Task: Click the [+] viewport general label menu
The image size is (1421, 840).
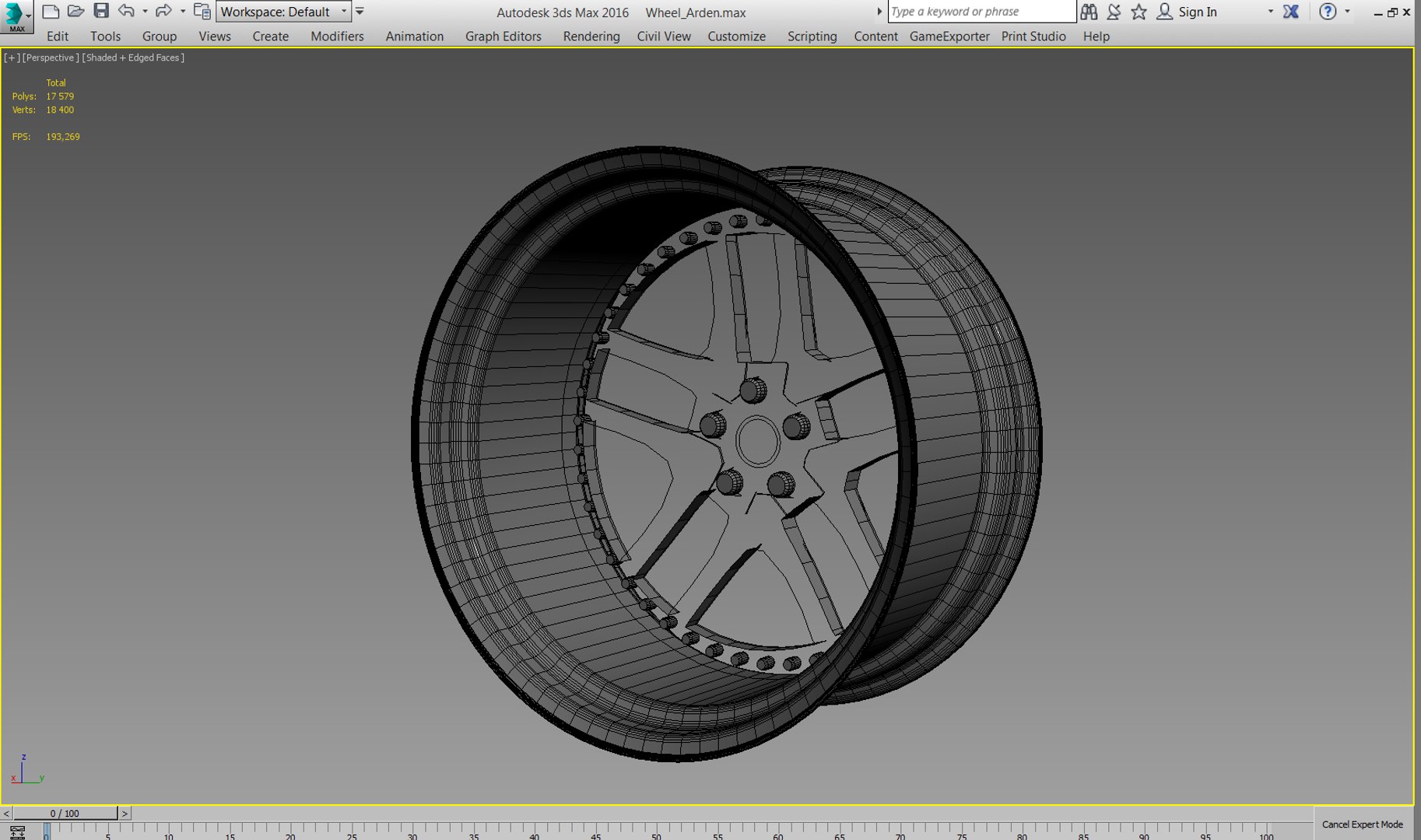Action: (x=12, y=58)
